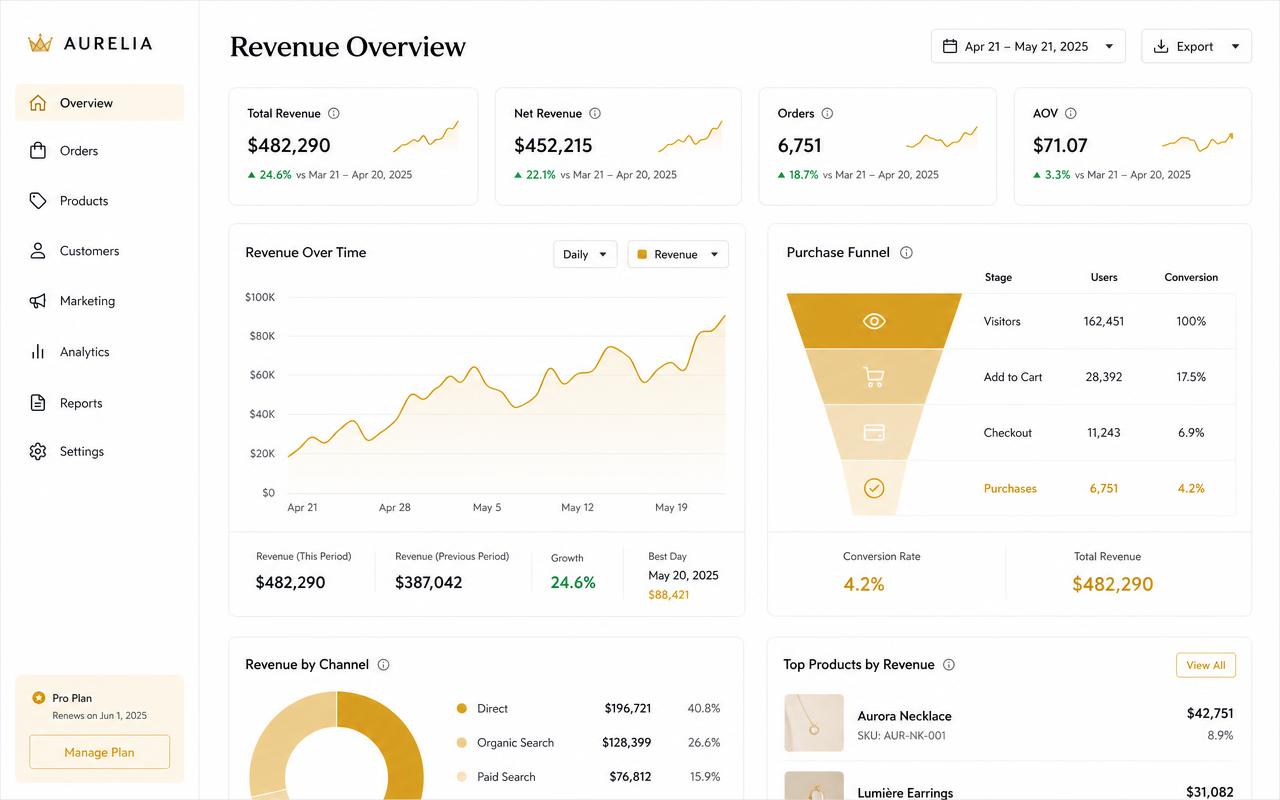Click info icon beside Purchase Funnel

[x=906, y=252]
